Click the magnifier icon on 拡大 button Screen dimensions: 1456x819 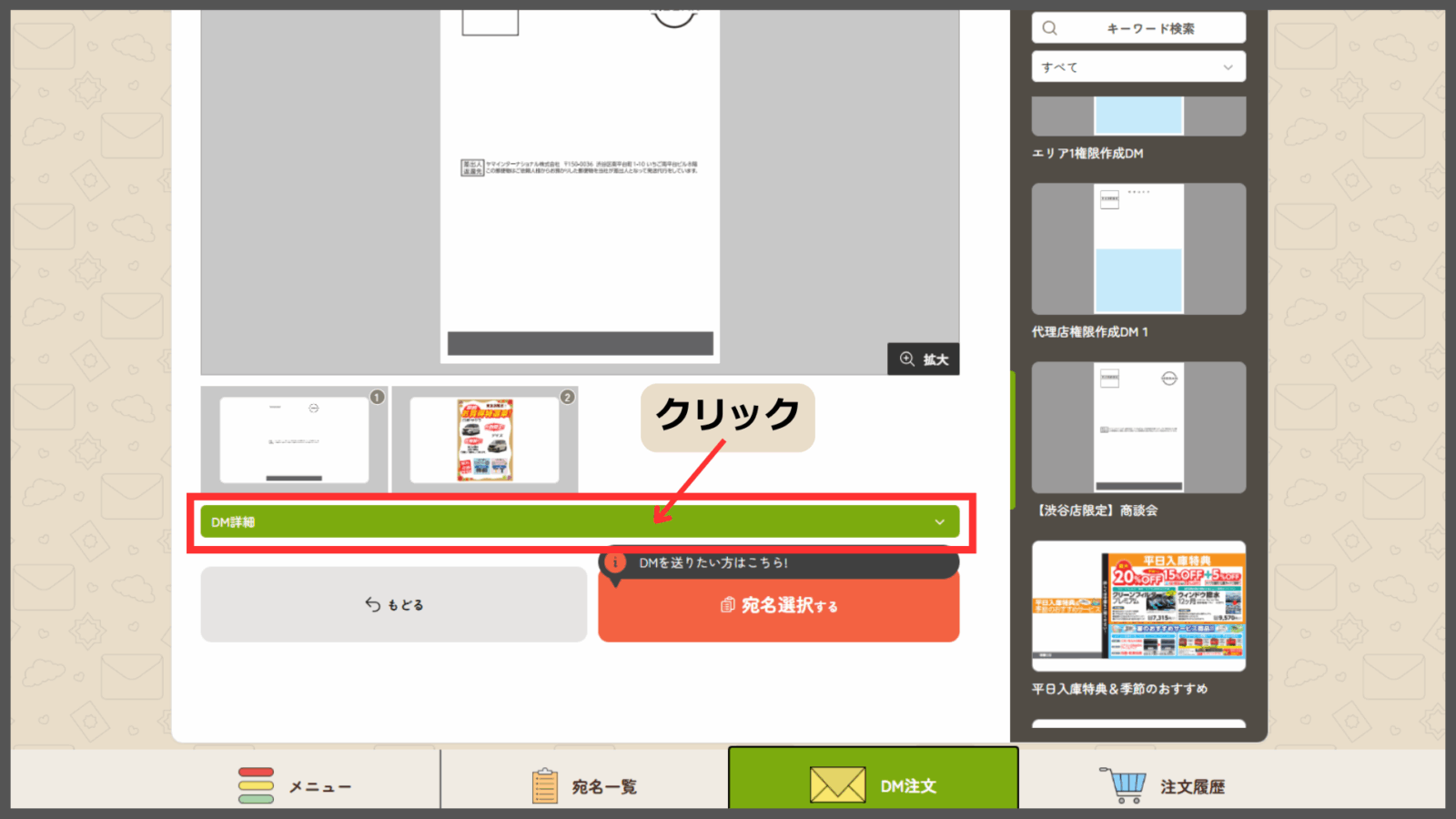[907, 359]
